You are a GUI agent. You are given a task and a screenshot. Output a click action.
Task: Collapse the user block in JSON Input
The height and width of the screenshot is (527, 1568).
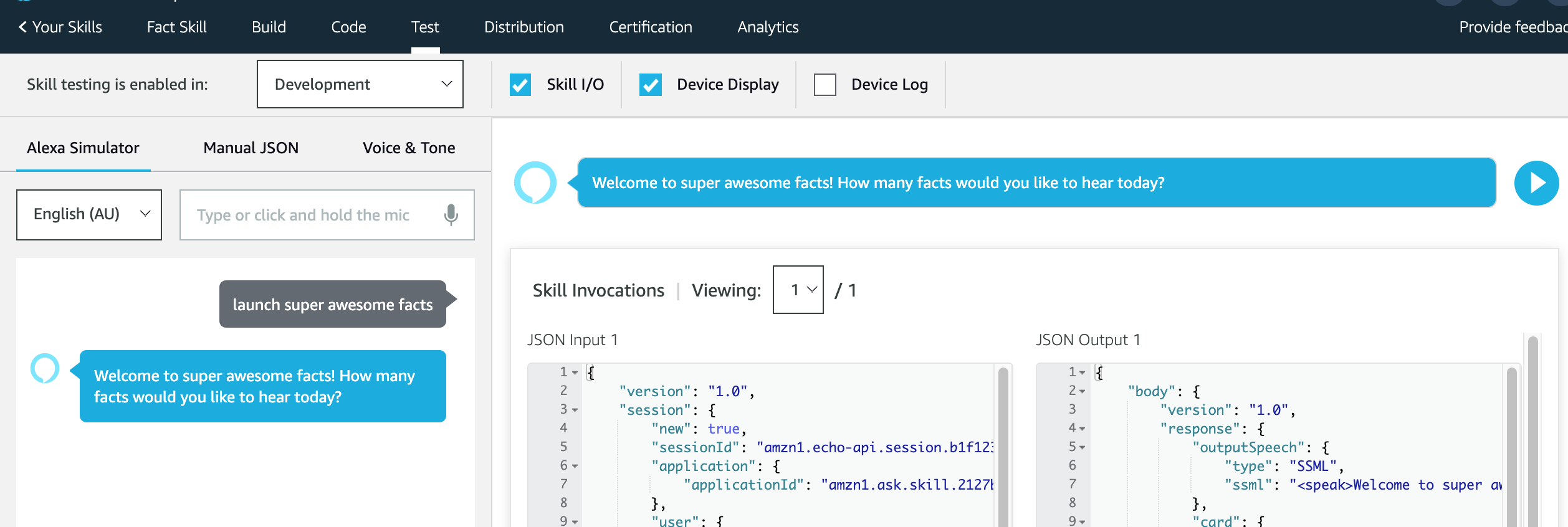point(575,521)
